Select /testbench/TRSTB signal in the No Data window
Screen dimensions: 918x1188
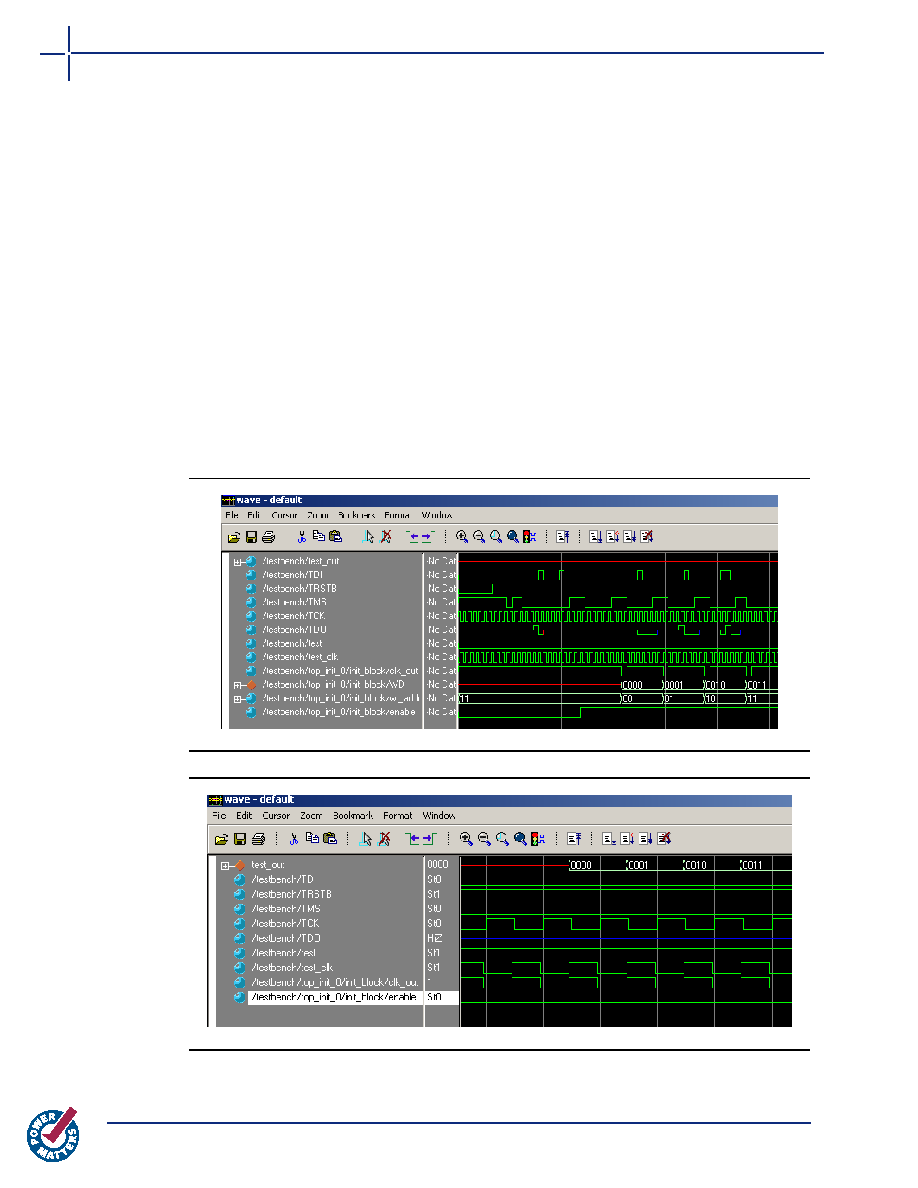299,589
